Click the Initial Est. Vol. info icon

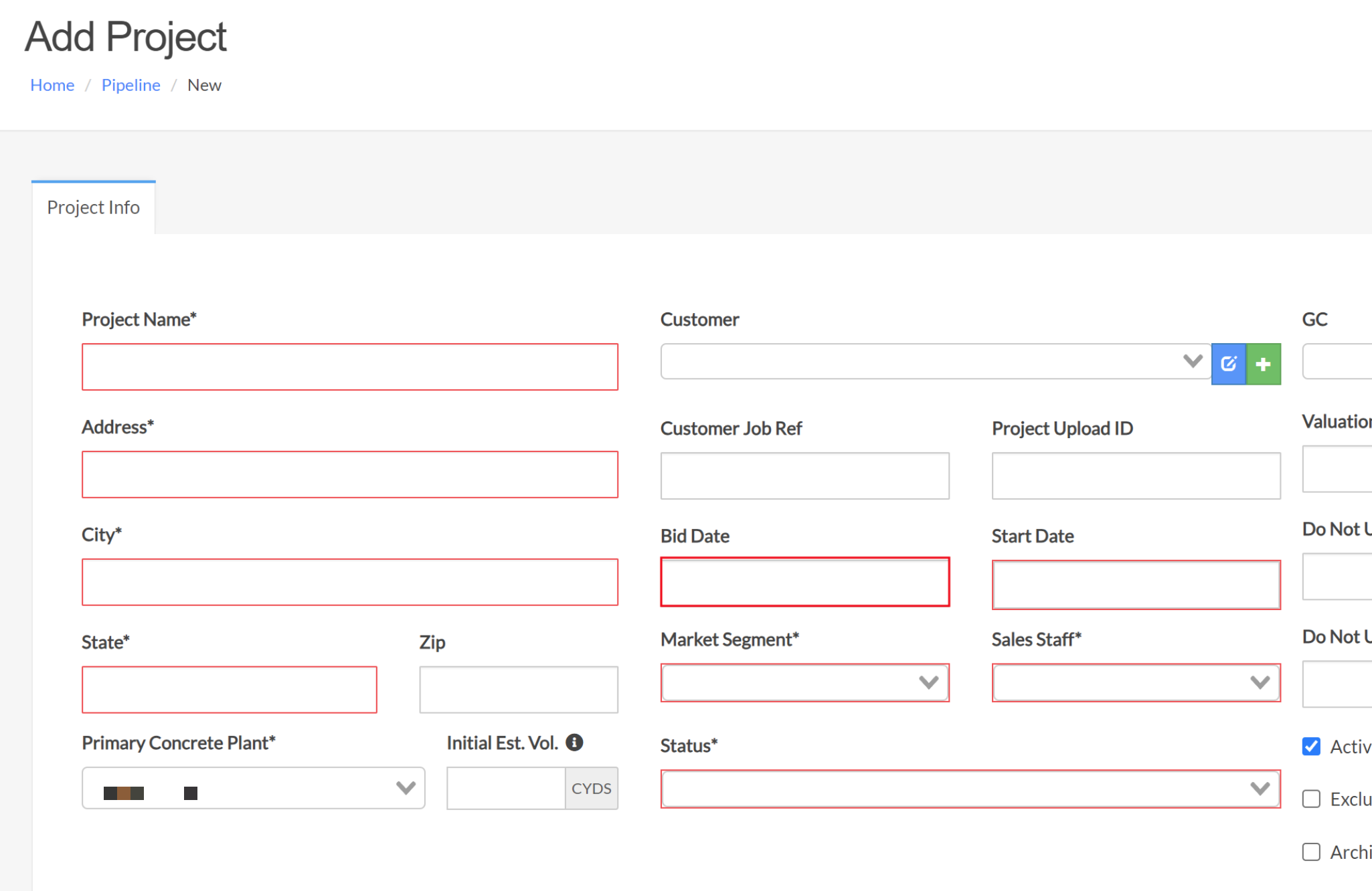coord(574,742)
